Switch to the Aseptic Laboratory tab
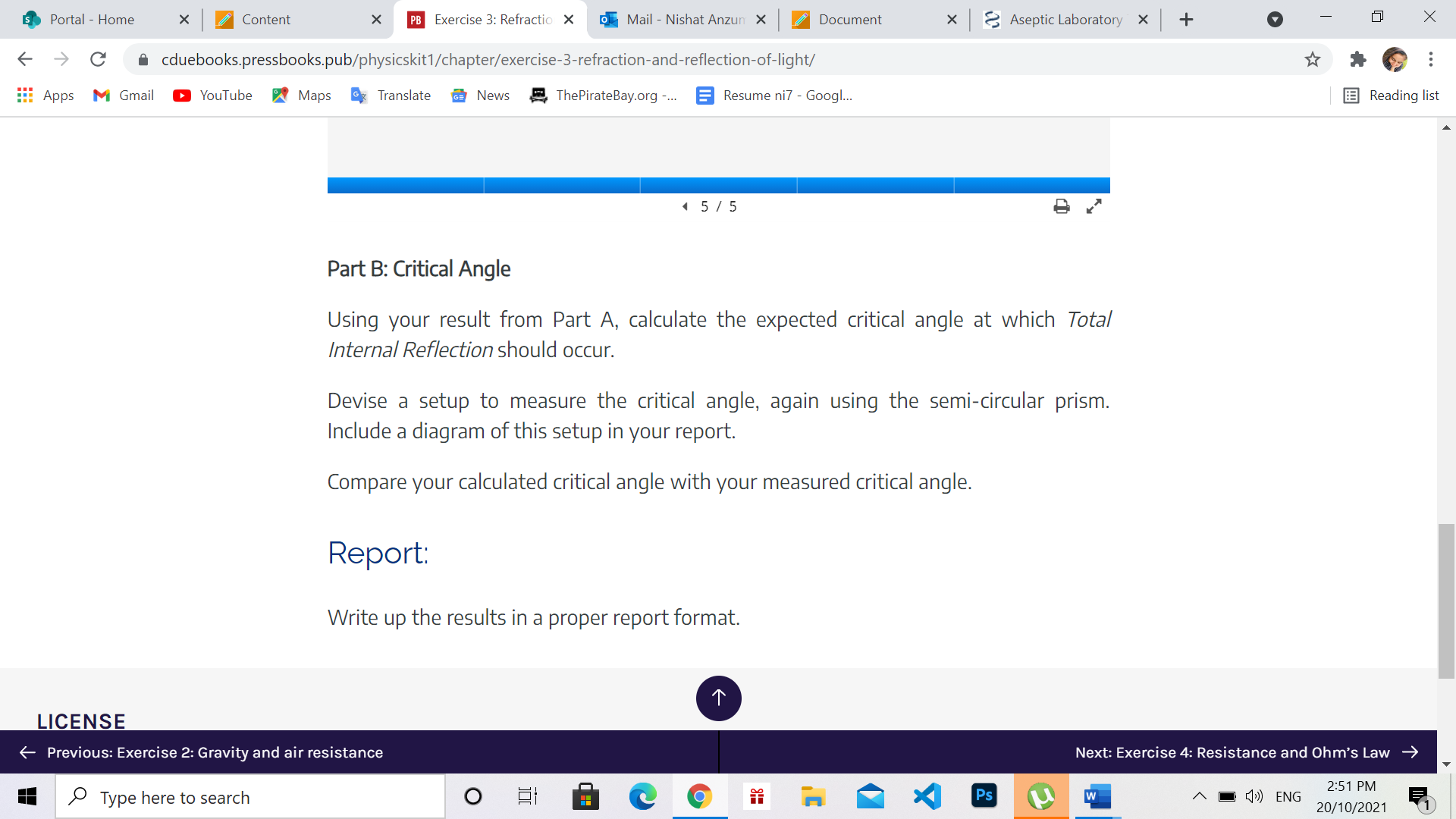The width and height of the screenshot is (1456, 819). coord(1065,20)
